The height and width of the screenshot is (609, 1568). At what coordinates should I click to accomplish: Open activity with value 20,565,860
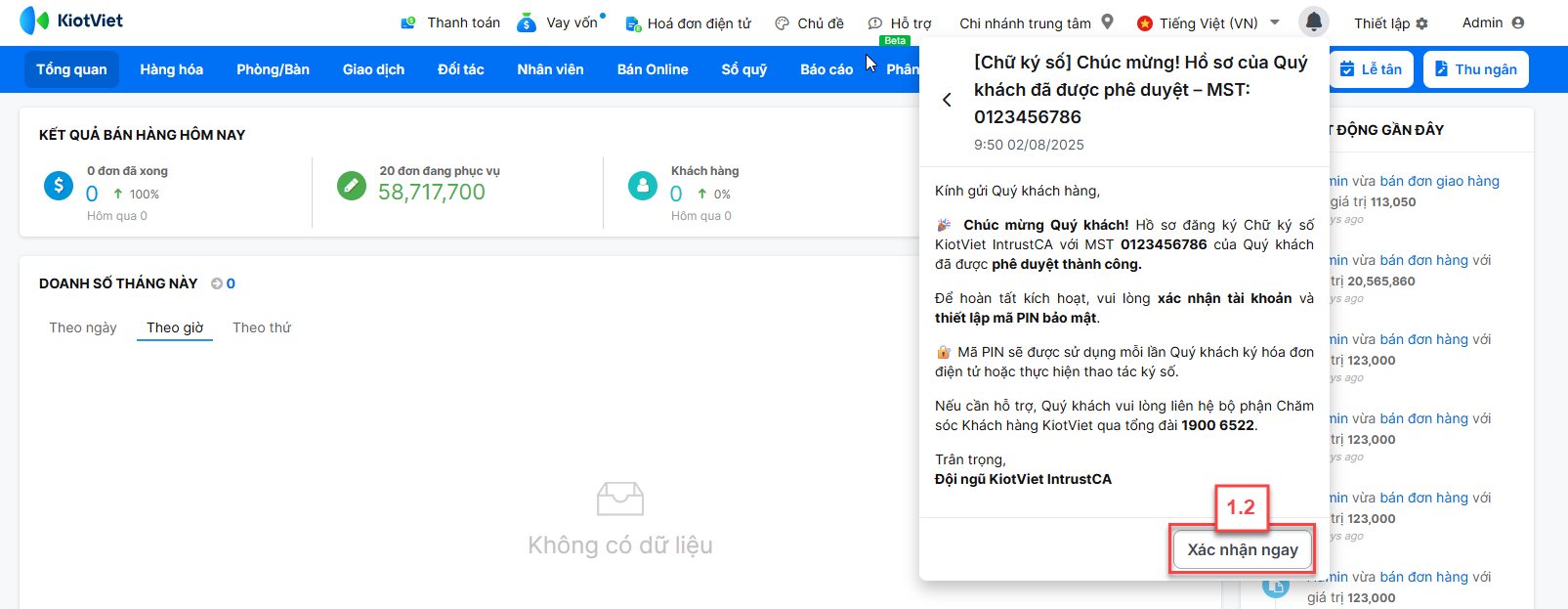1380,281
